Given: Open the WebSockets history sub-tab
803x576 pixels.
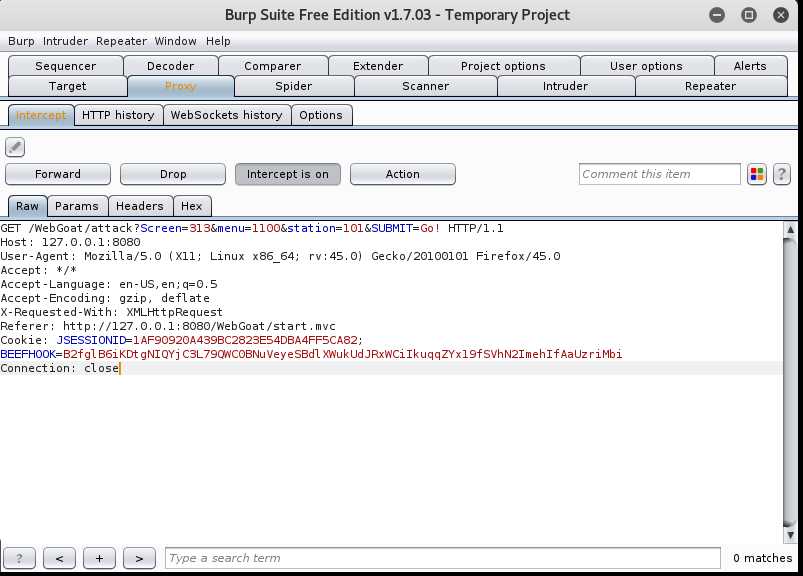Looking at the screenshot, I should pos(227,115).
